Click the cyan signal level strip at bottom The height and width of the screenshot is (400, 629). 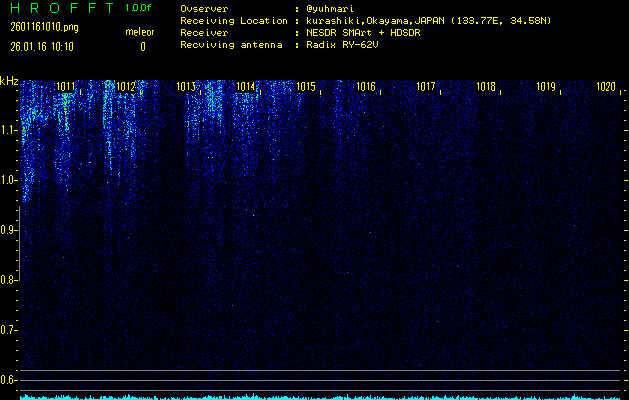click(320, 397)
